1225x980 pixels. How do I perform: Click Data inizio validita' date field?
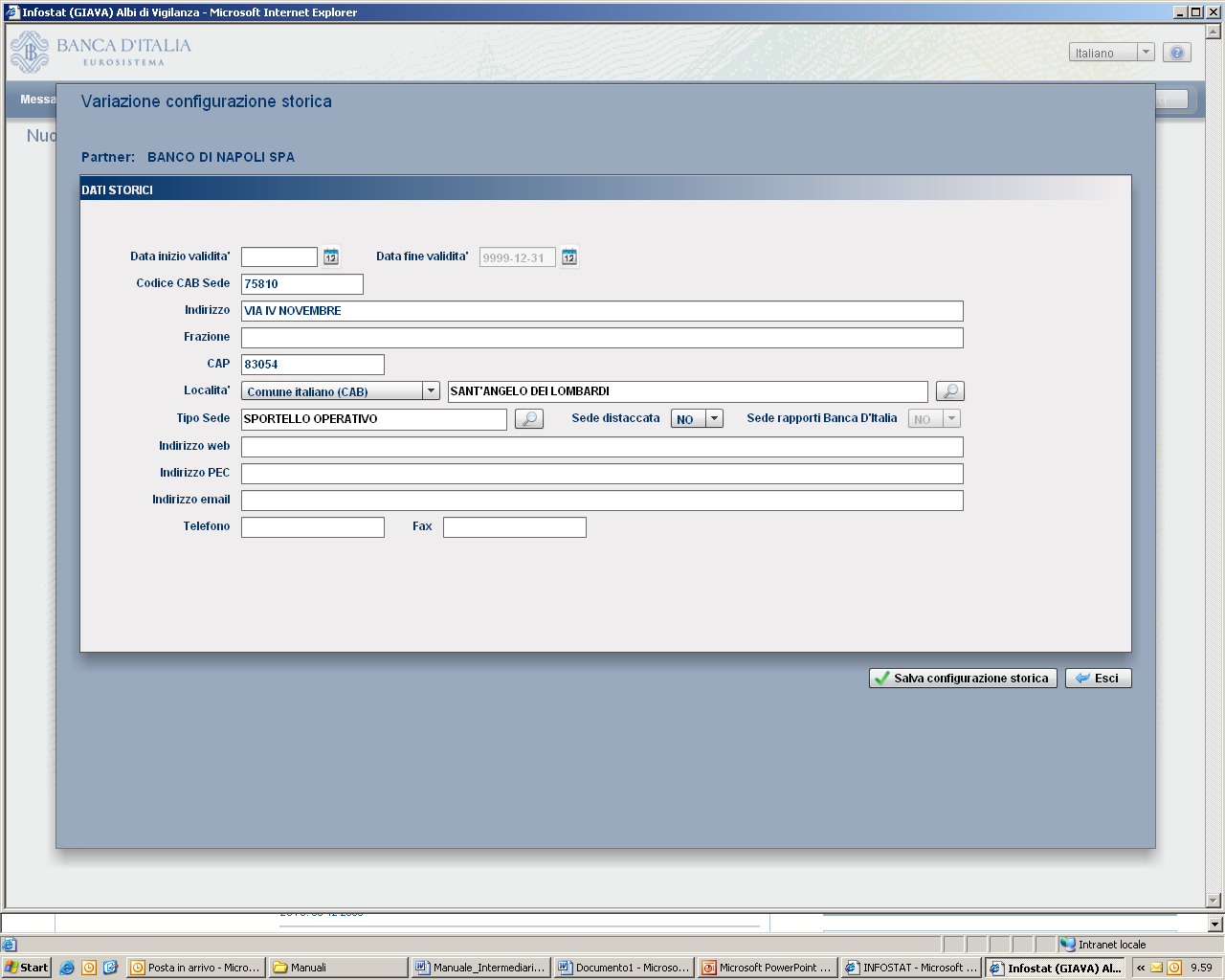(x=279, y=257)
